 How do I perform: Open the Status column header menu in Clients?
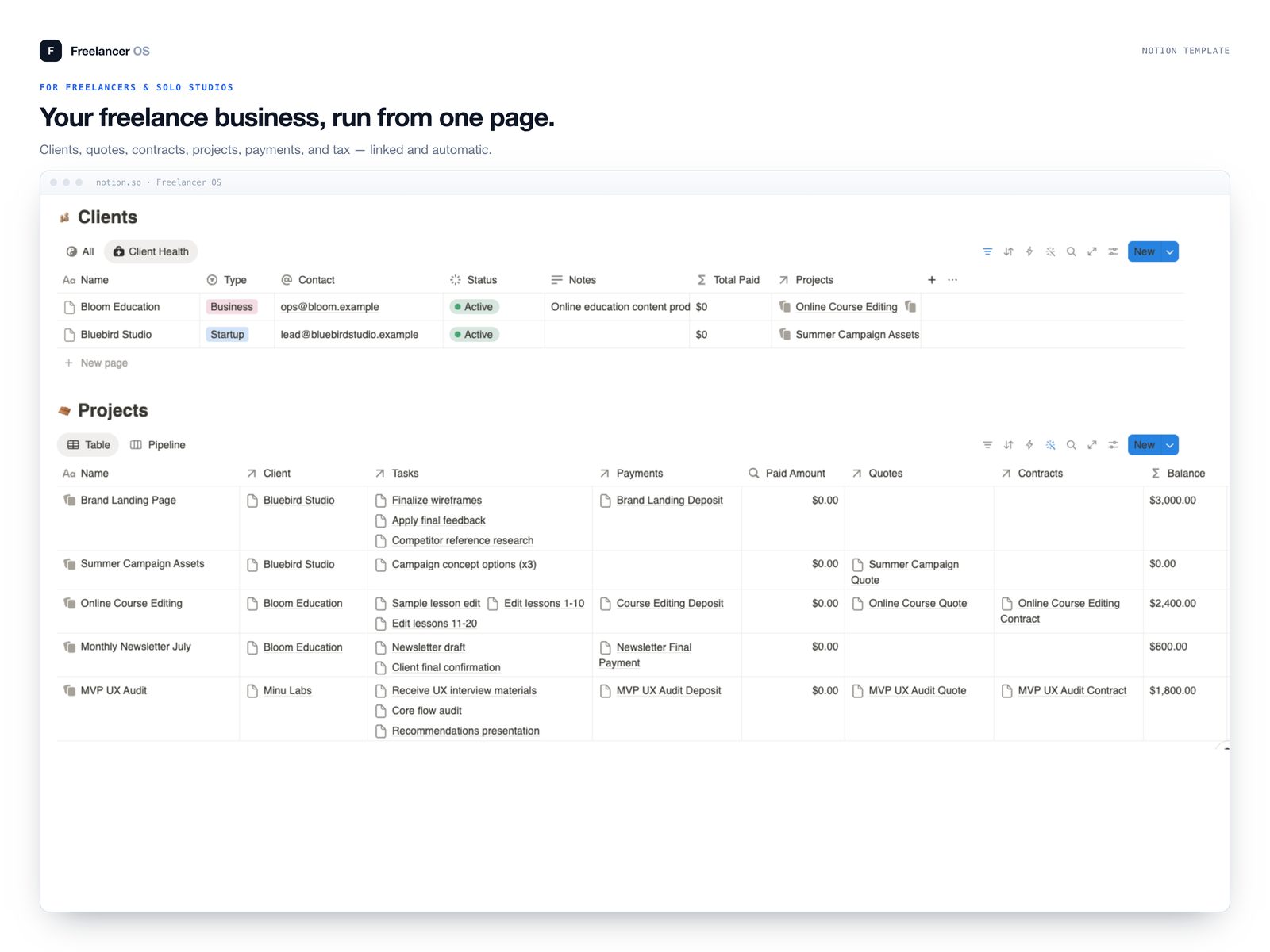pyautogui.click(x=474, y=280)
